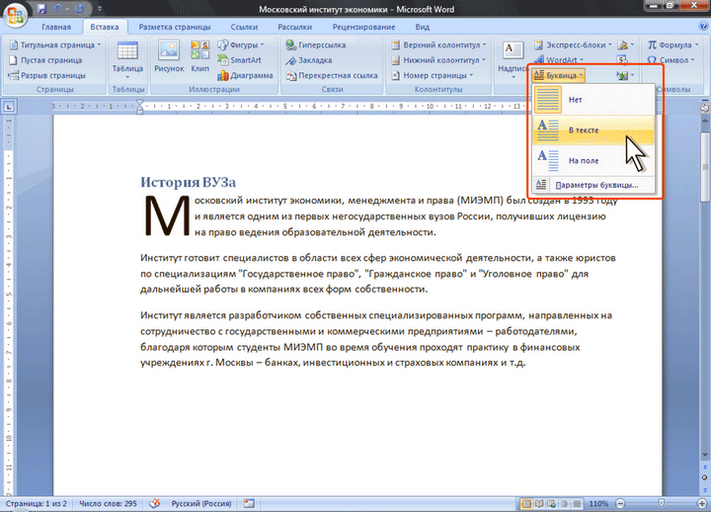The height and width of the screenshot is (512, 711).
Task: Open the Нижний колонтитул dropdown
Action: [x=438, y=60]
